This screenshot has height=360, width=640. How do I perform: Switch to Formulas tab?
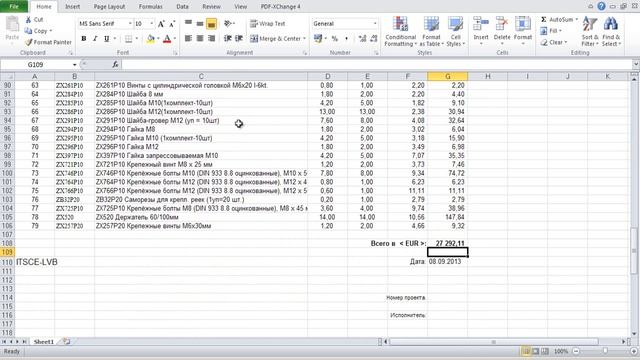coord(151,7)
